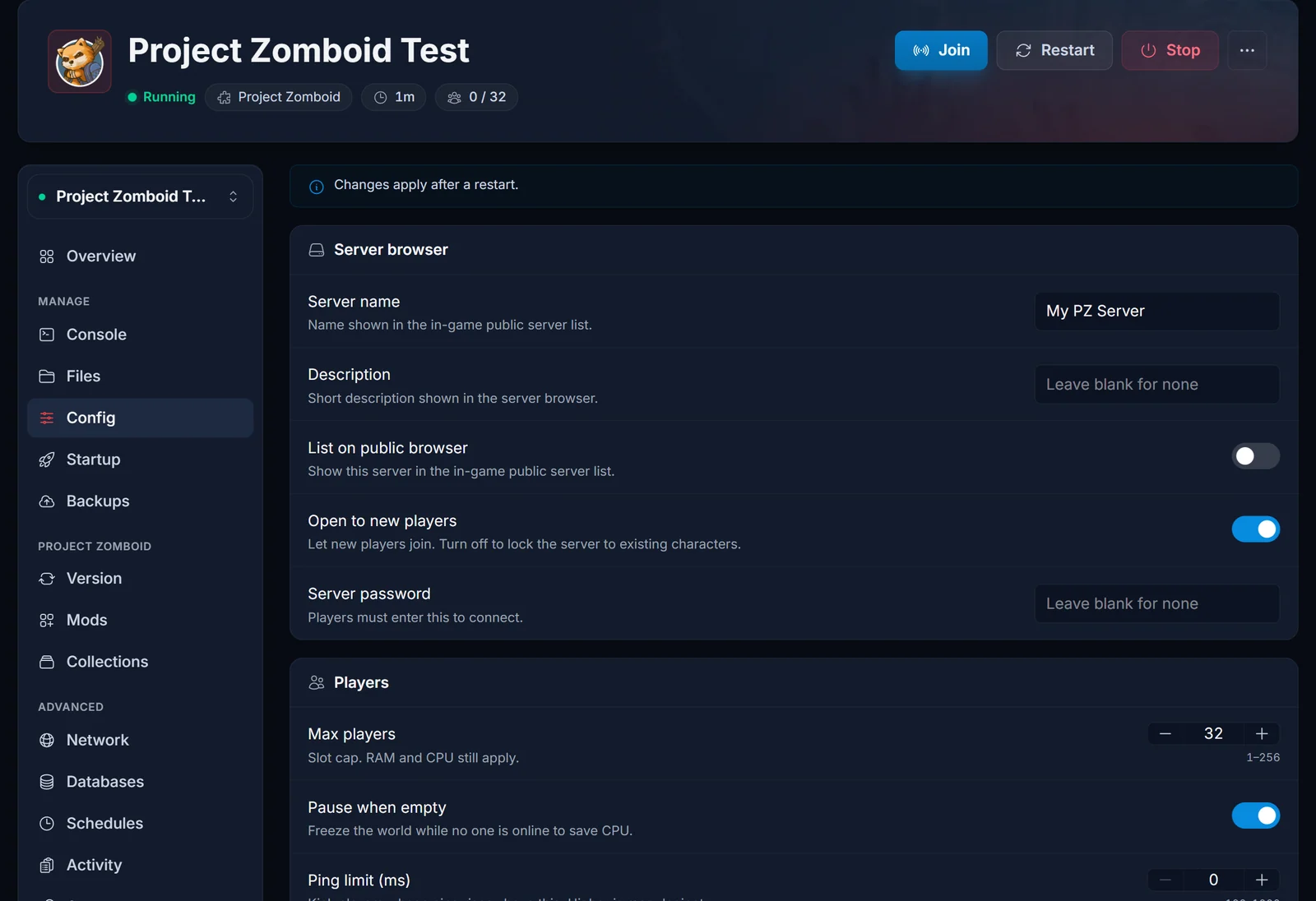Click the Activity clipboard icon
This screenshot has height=901, width=1316.
click(47, 865)
